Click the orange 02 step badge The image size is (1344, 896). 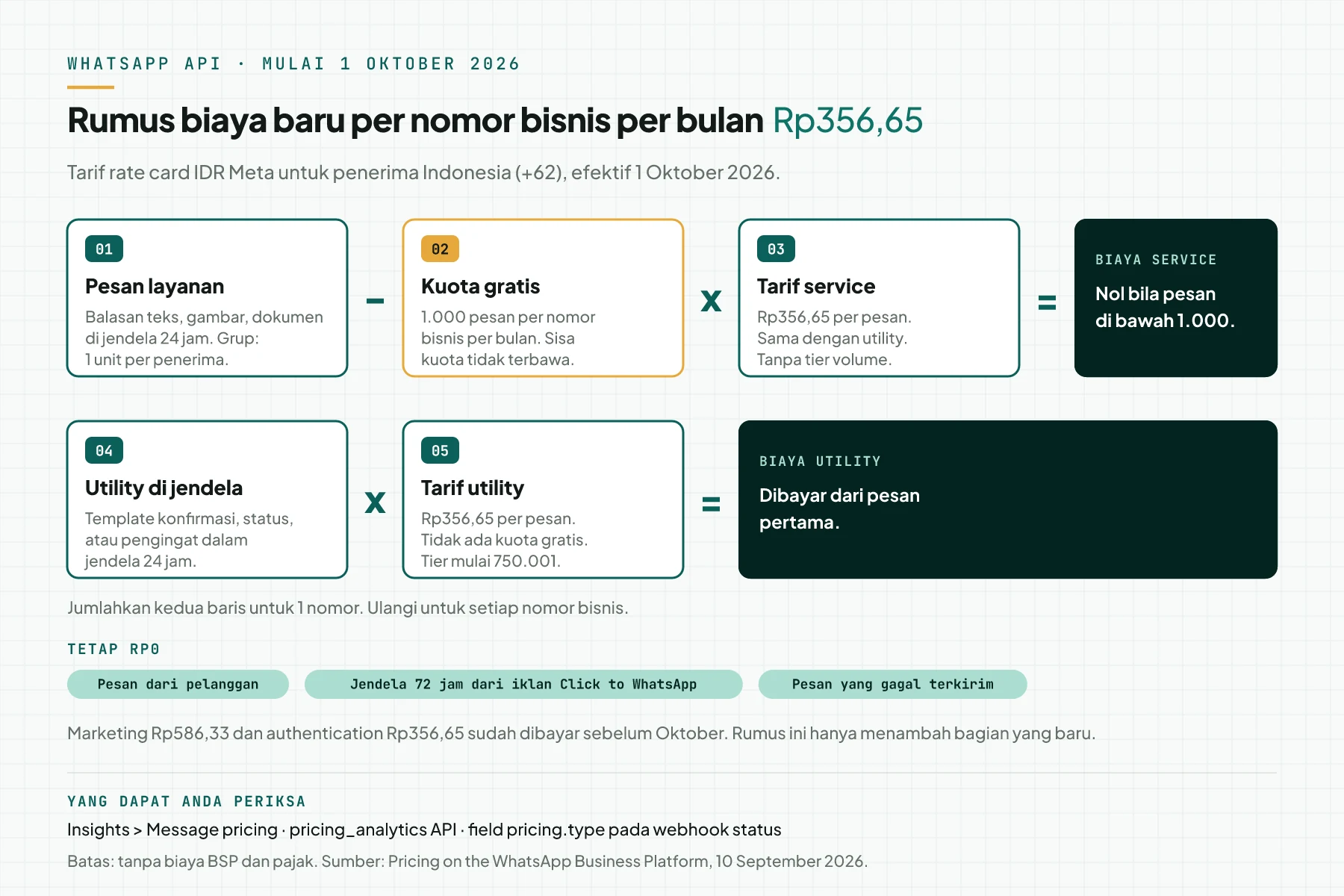coord(440,249)
